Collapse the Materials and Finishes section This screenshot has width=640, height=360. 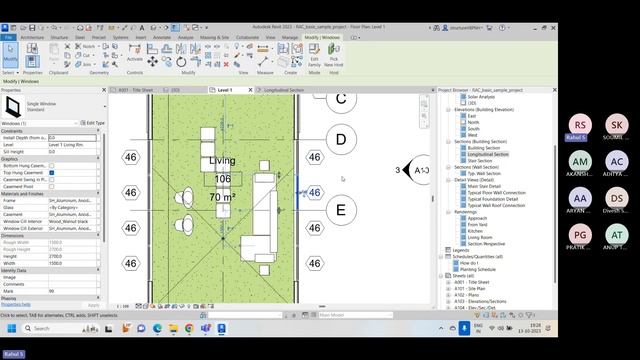(x=98, y=193)
